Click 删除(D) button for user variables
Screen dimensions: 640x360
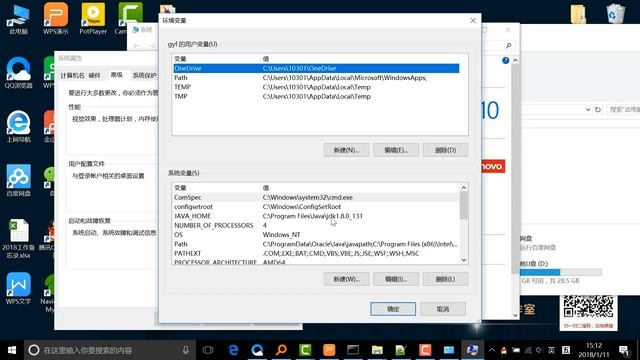click(445, 150)
